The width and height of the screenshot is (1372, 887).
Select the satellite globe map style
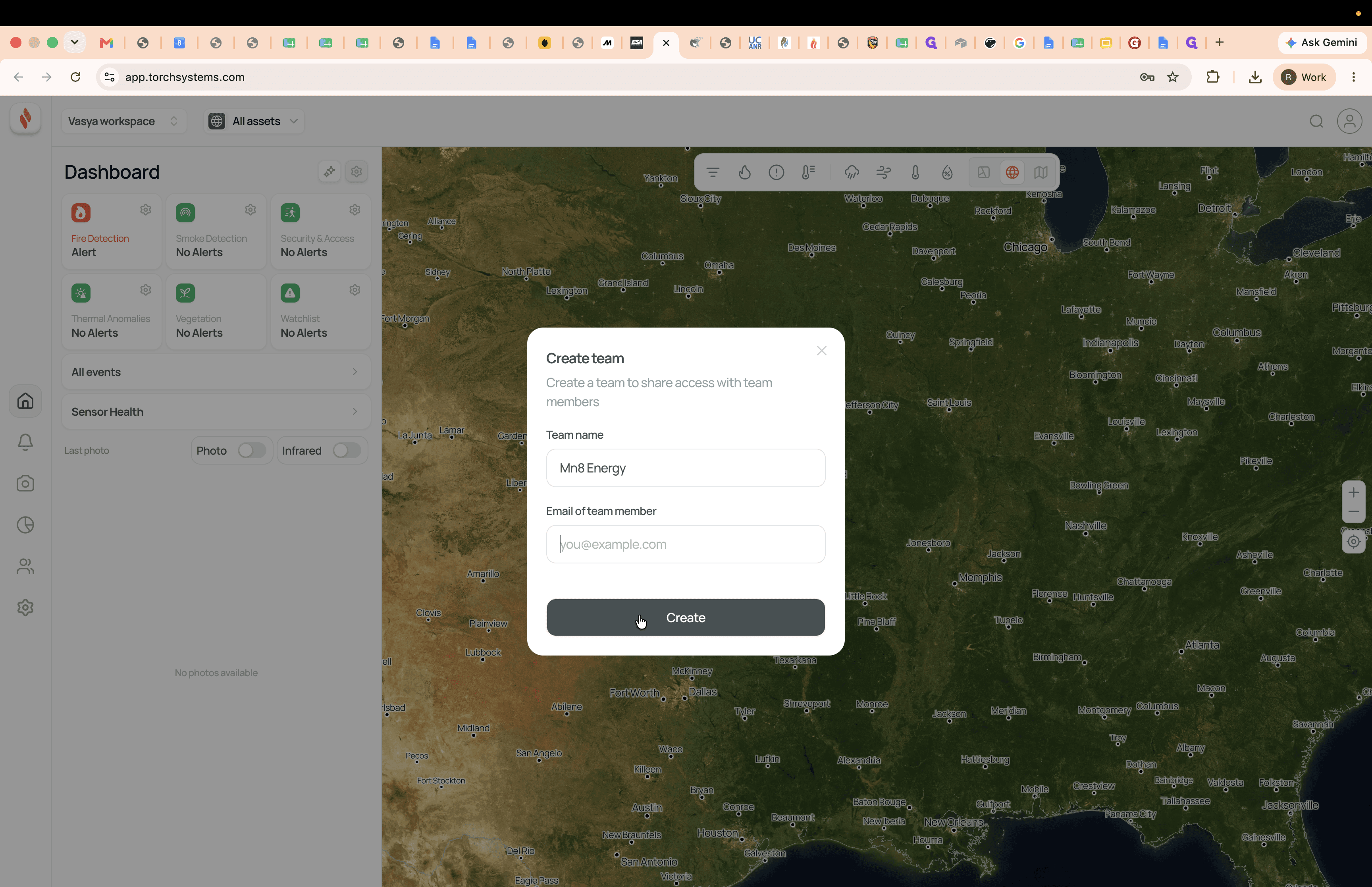(x=1012, y=172)
